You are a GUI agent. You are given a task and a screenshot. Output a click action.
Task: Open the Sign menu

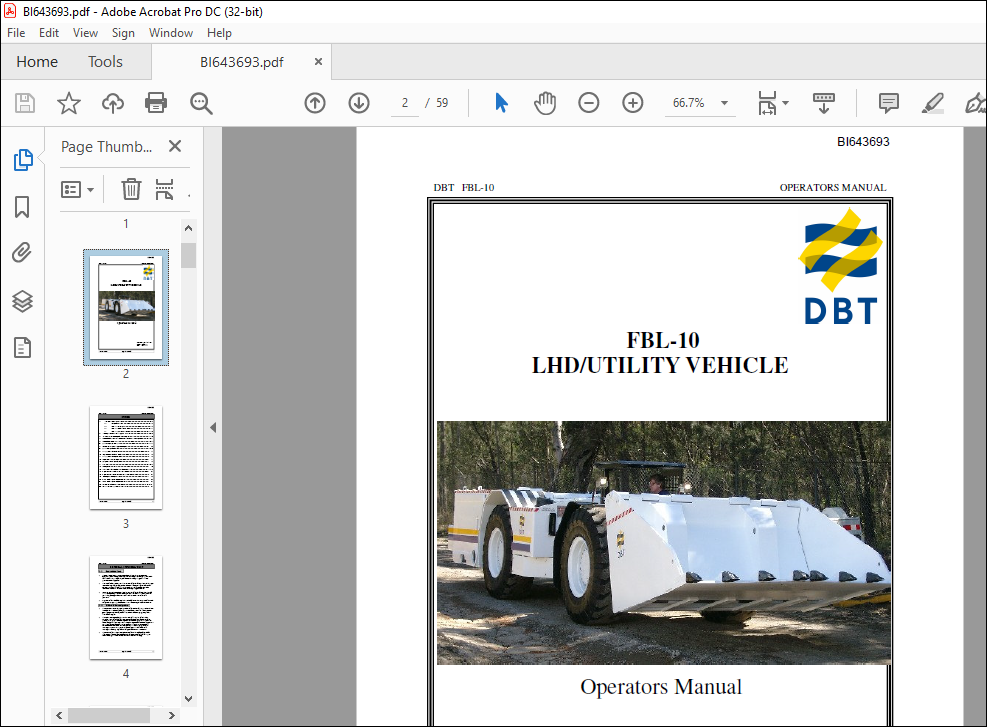click(x=123, y=33)
